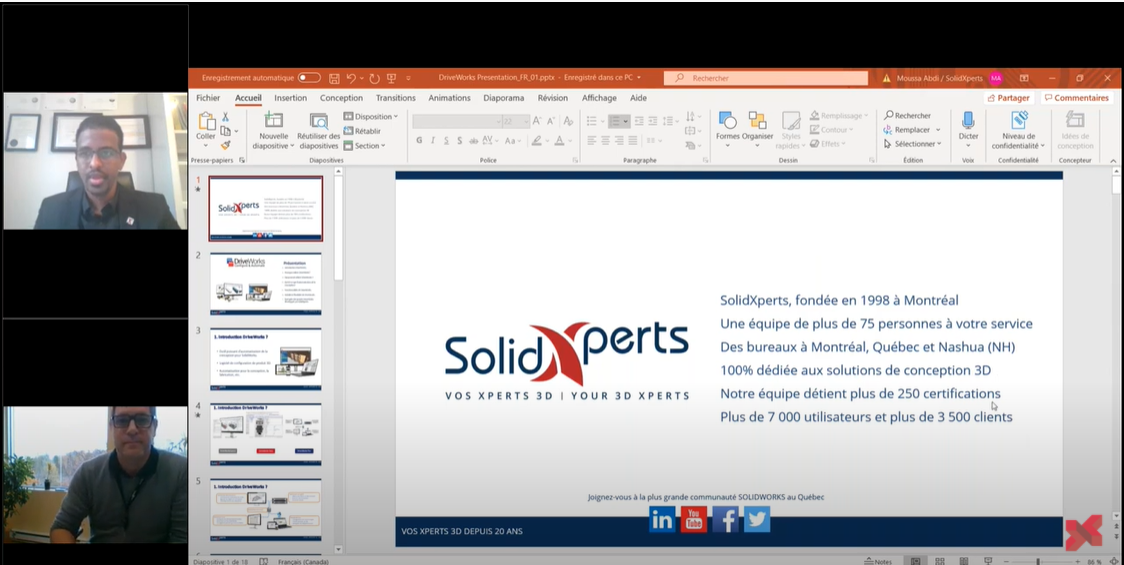This screenshot has height=565, width=1124.
Task: Expand the Remplacer dropdown arrow
Action: [x=938, y=130]
